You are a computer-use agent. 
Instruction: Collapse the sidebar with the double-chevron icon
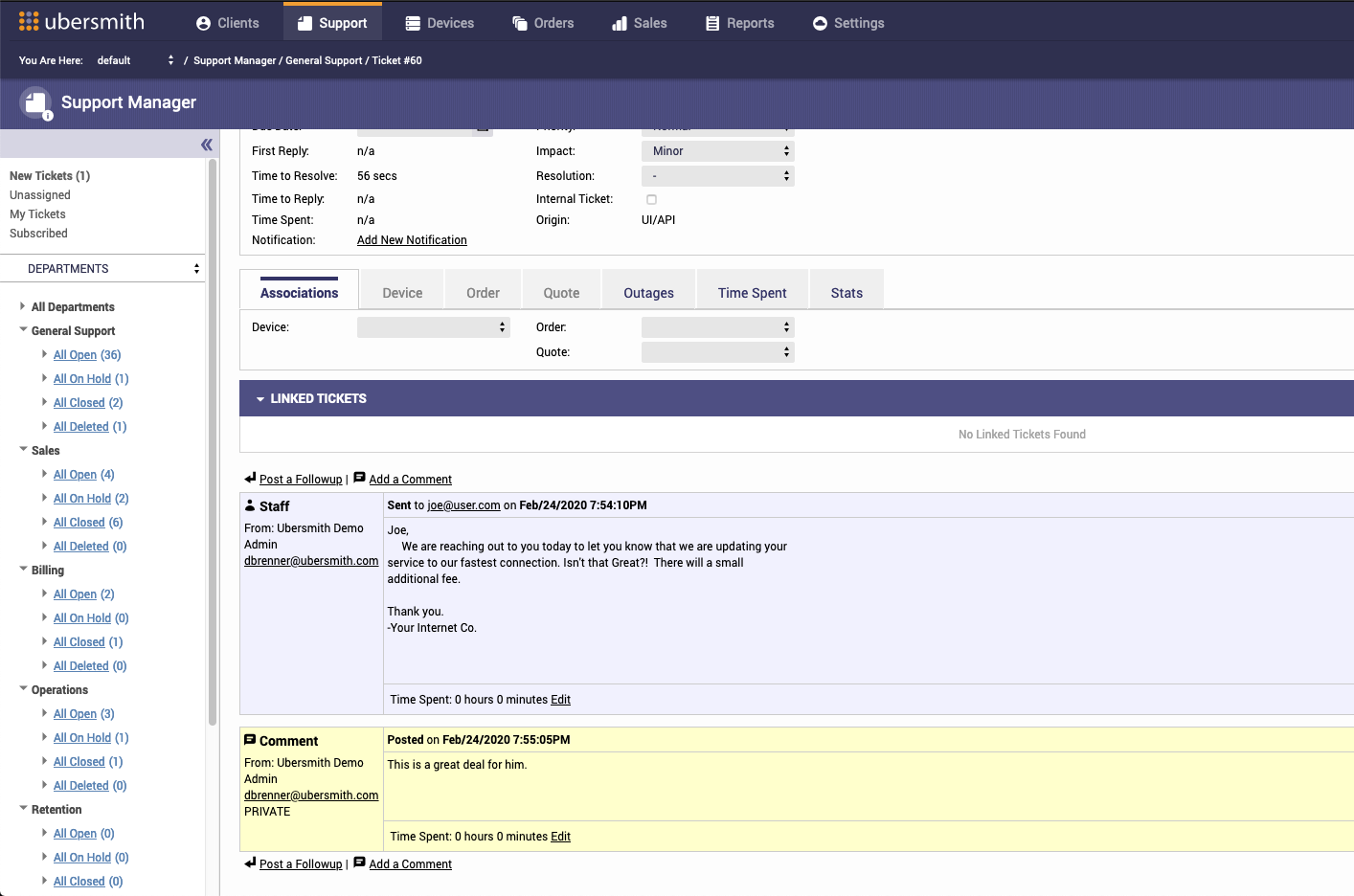tap(206, 145)
